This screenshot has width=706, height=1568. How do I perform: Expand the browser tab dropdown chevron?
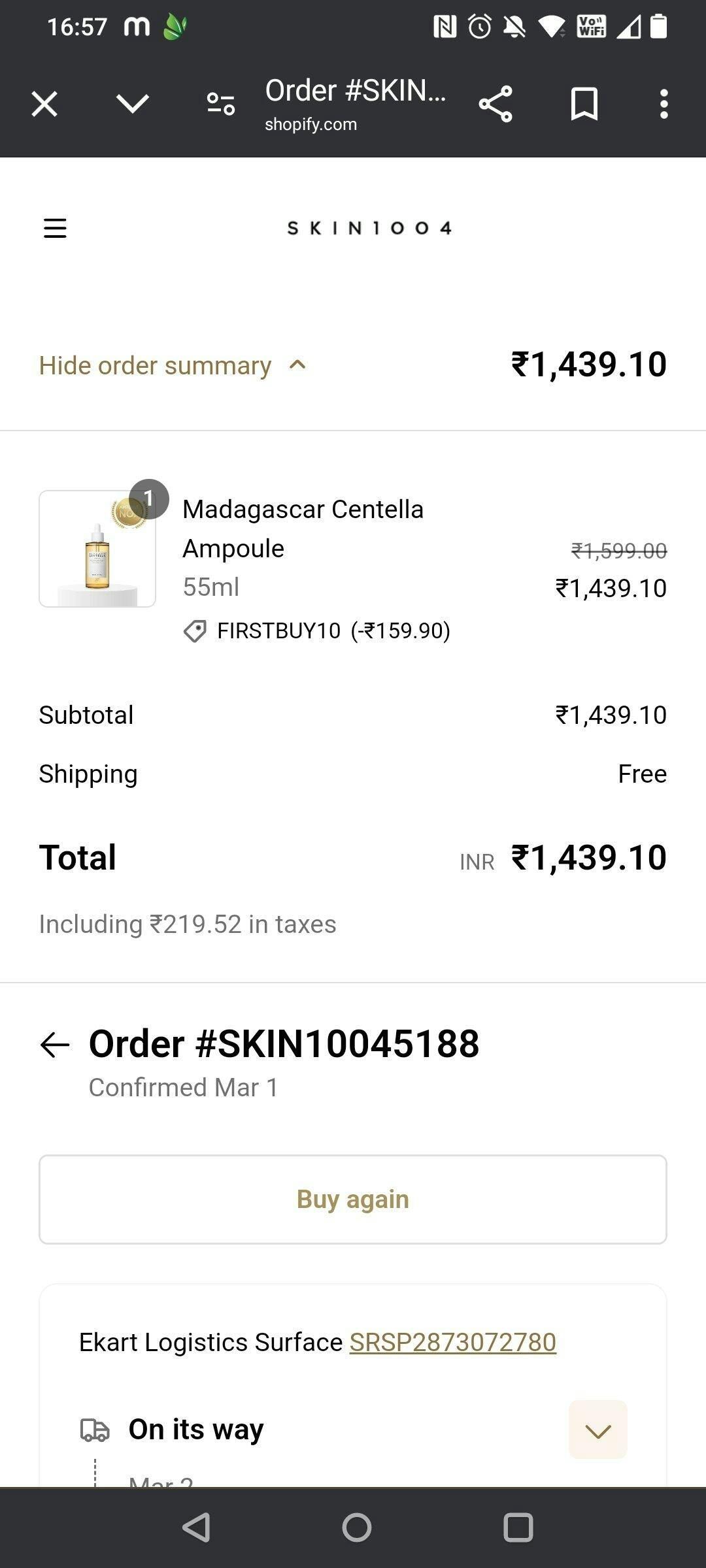click(x=133, y=103)
